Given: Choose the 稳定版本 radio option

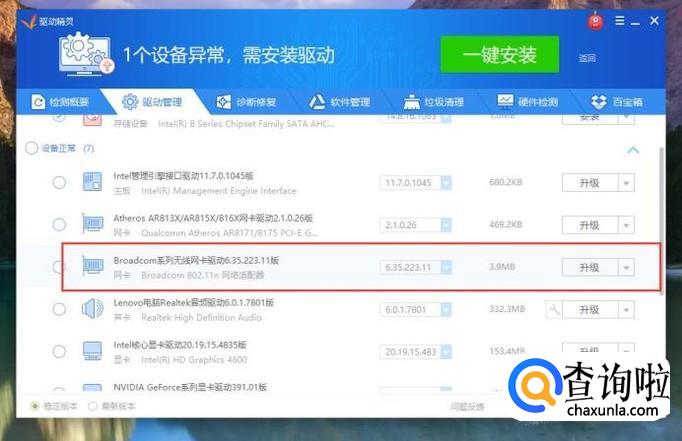Looking at the screenshot, I should 35,406.
